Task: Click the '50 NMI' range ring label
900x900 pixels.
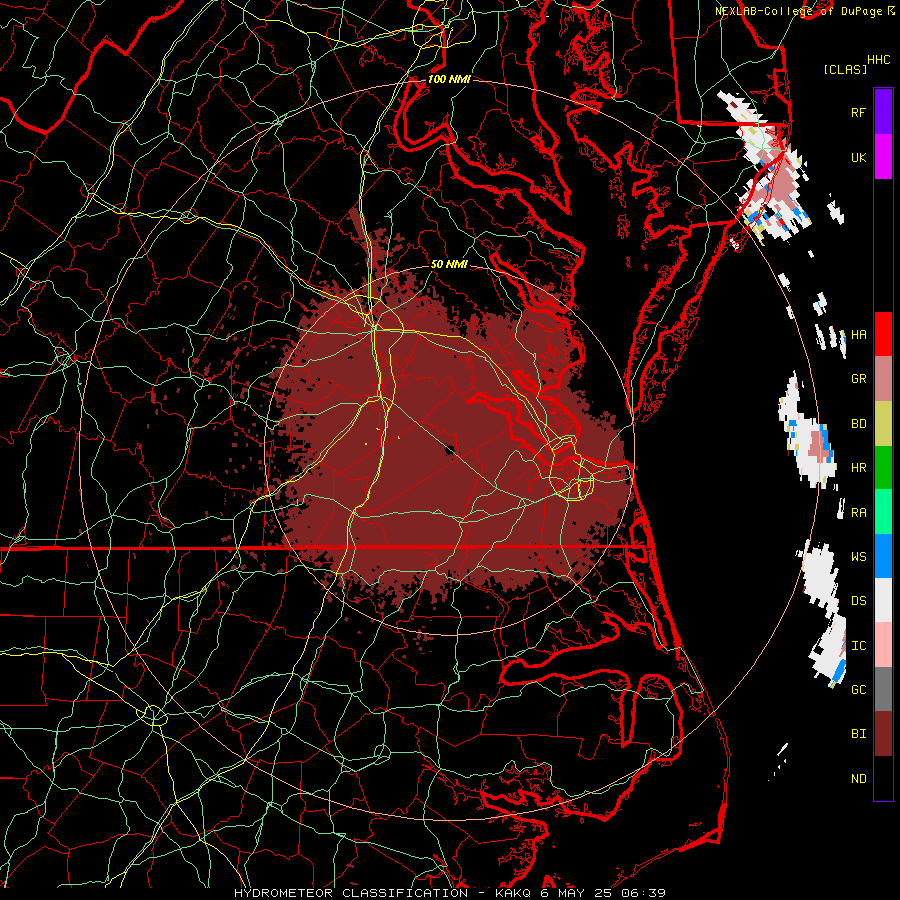Action: 449,264
